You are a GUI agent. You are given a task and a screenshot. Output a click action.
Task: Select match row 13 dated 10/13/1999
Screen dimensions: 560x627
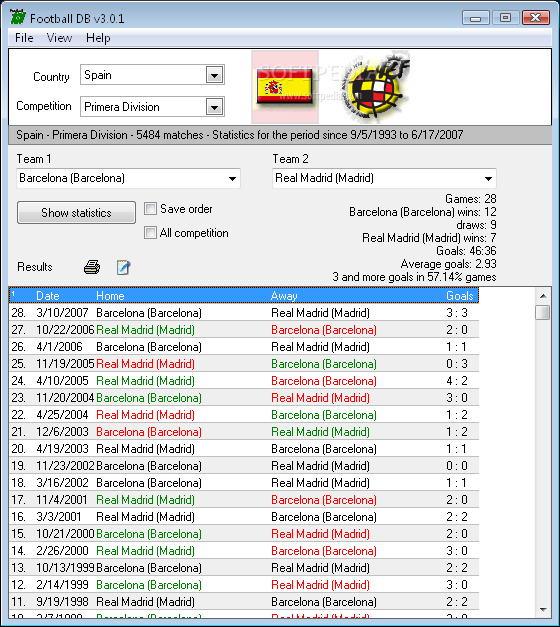pos(244,568)
